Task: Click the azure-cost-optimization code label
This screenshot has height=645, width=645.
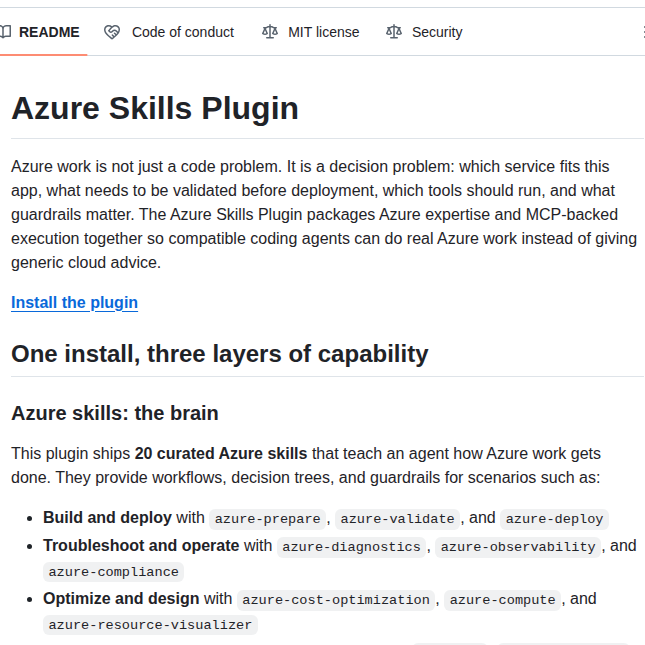Action: (x=336, y=600)
